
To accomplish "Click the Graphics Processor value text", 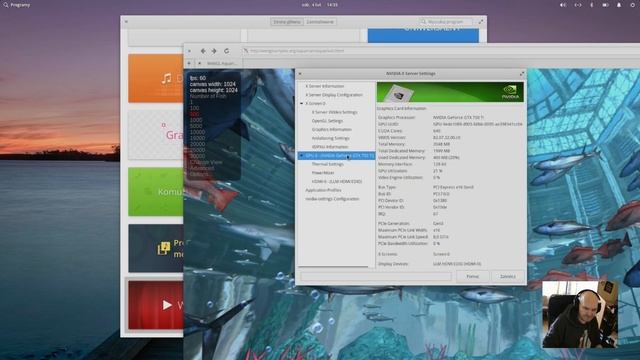I will coord(458,118).
